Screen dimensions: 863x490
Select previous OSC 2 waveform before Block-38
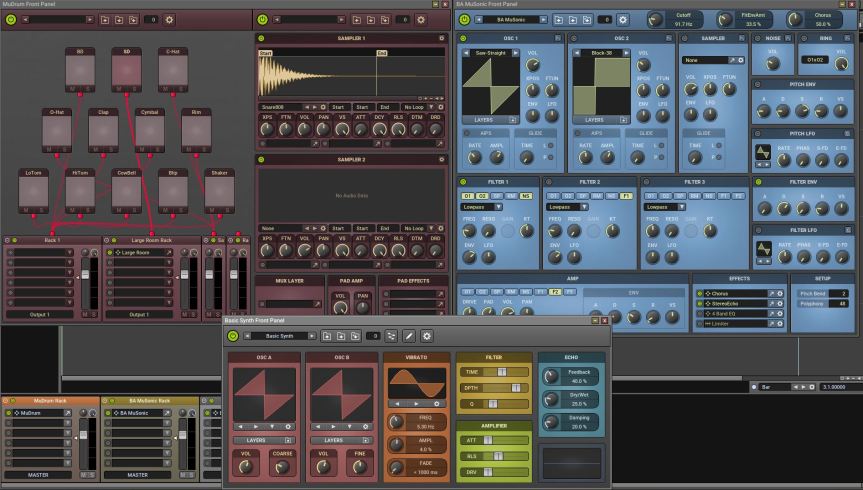pos(577,53)
